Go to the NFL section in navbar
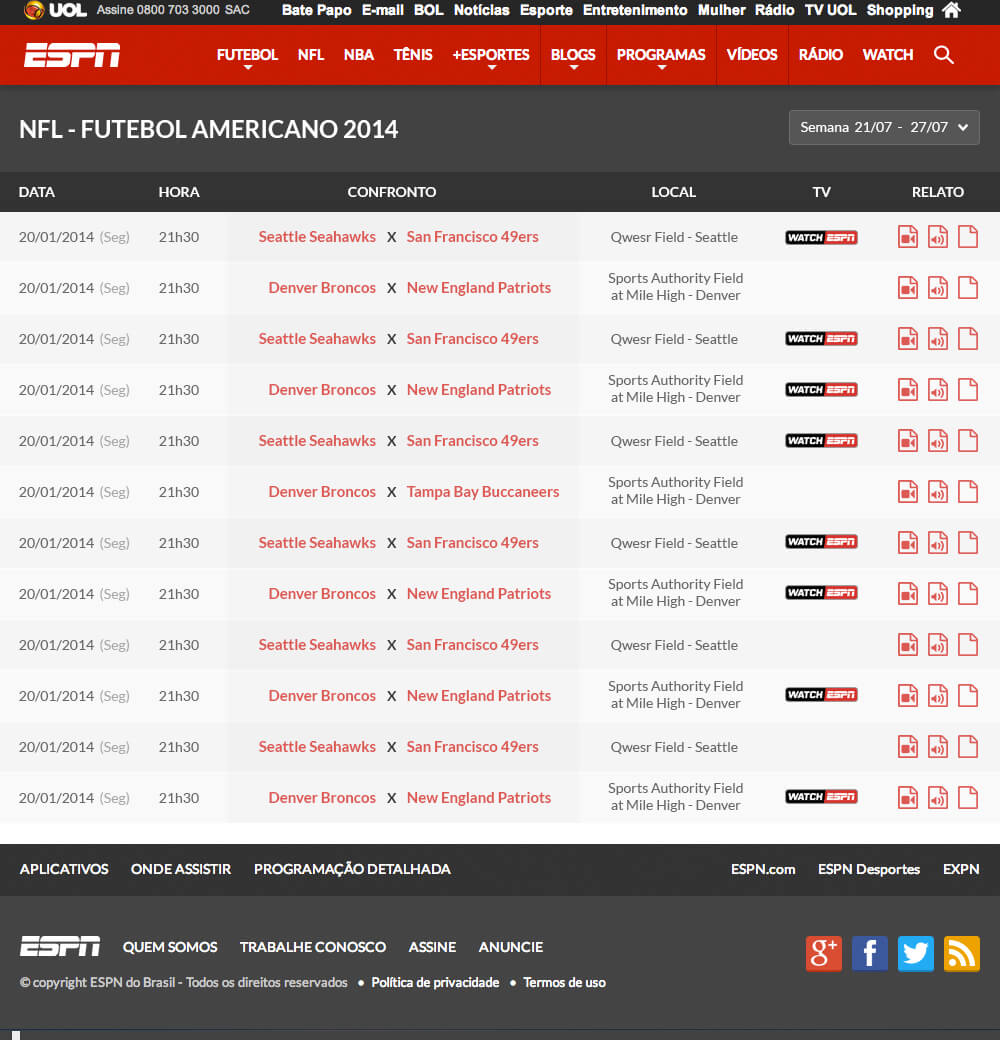 [x=310, y=55]
